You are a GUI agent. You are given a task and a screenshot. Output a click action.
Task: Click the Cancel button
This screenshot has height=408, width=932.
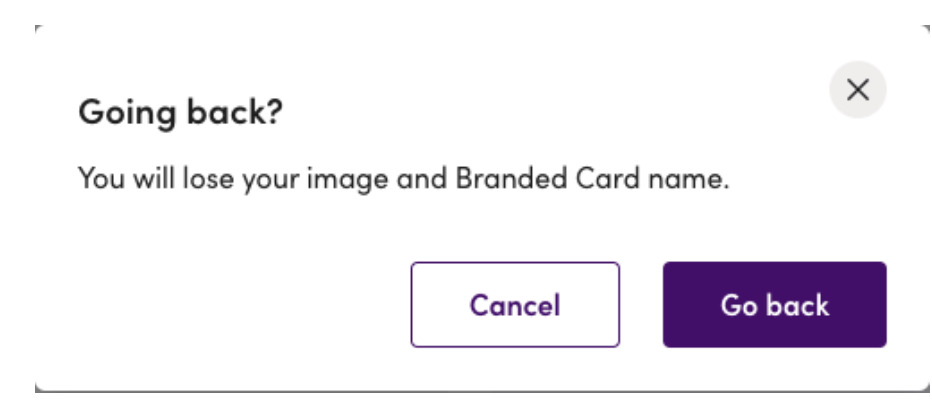click(515, 305)
